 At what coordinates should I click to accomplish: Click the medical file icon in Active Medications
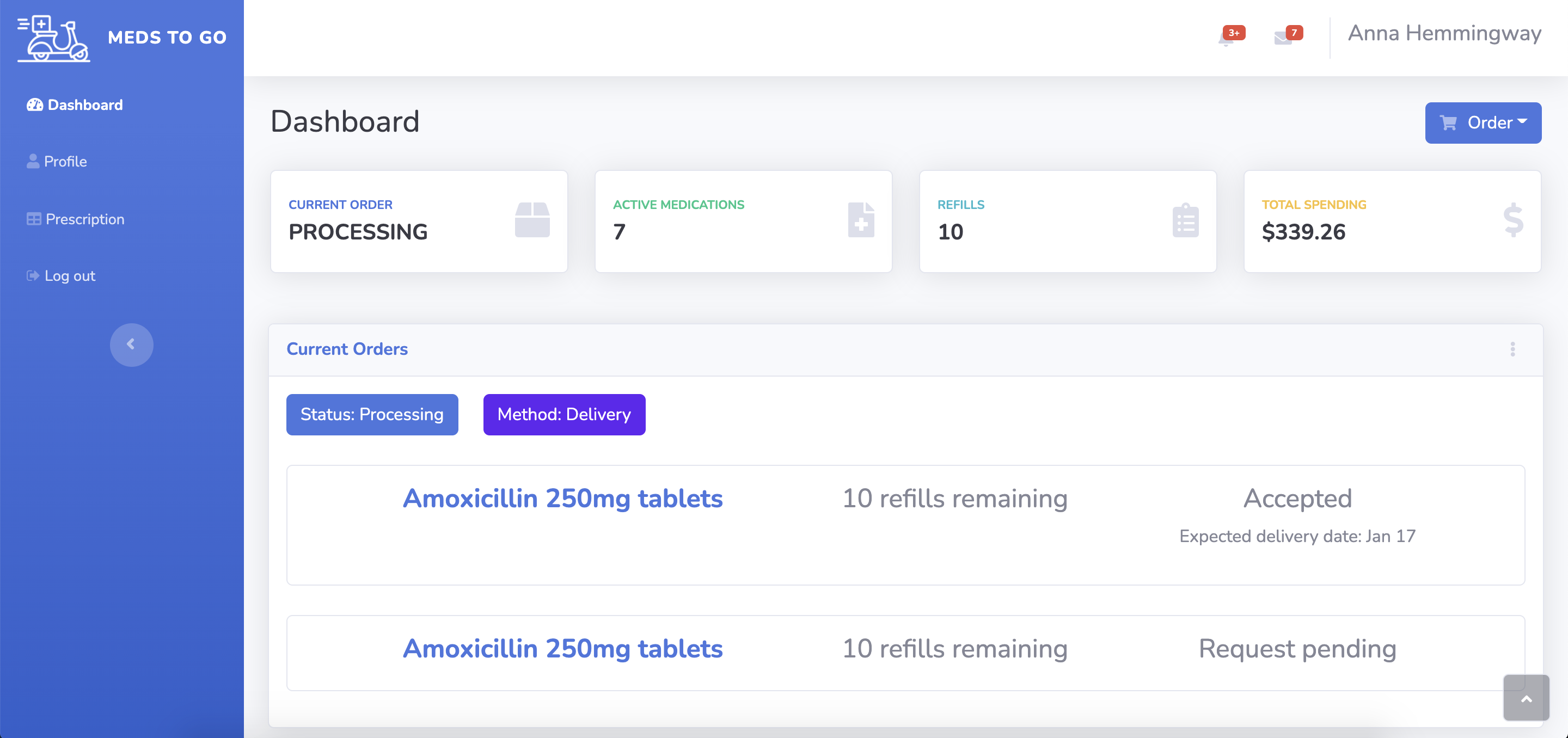tap(861, 220)
